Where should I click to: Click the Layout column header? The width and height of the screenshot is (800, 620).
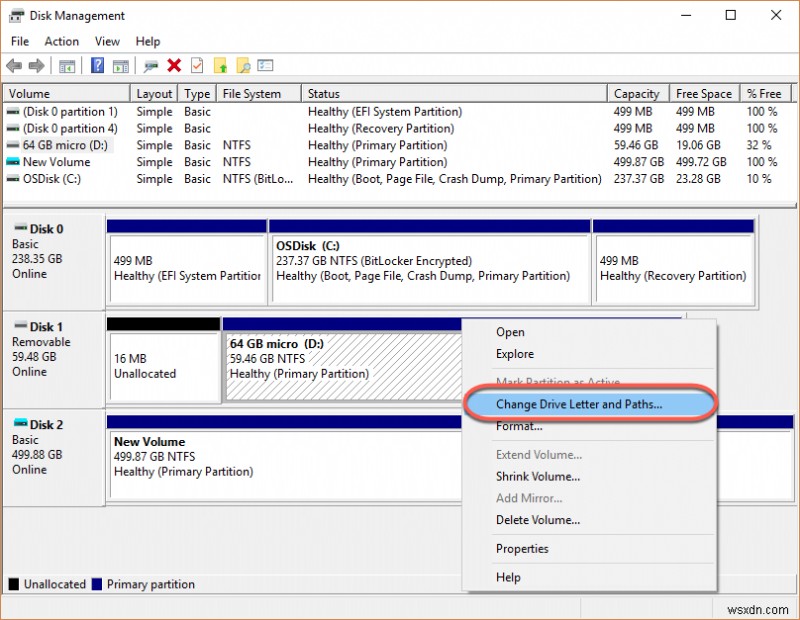154,94
